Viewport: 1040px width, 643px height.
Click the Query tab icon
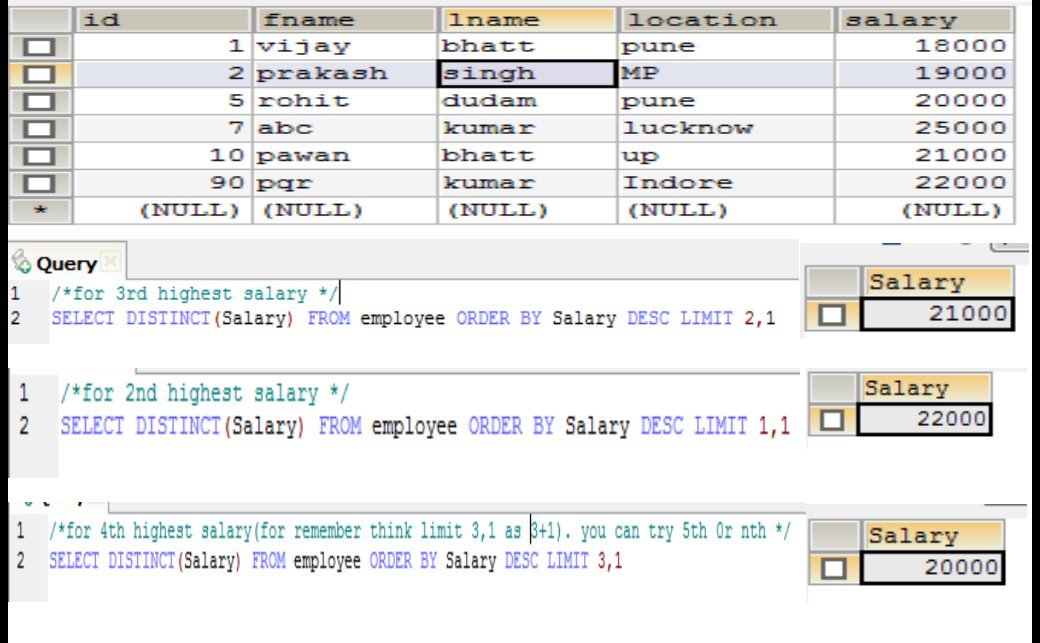21,262
